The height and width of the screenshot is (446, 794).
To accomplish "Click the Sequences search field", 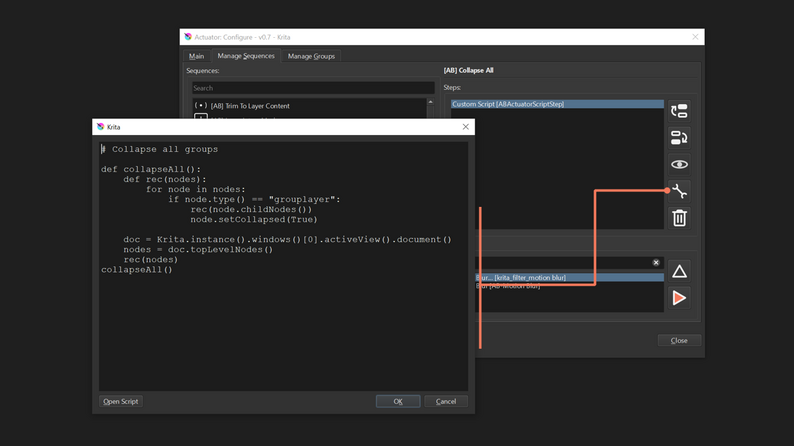I will coord(313,88).
